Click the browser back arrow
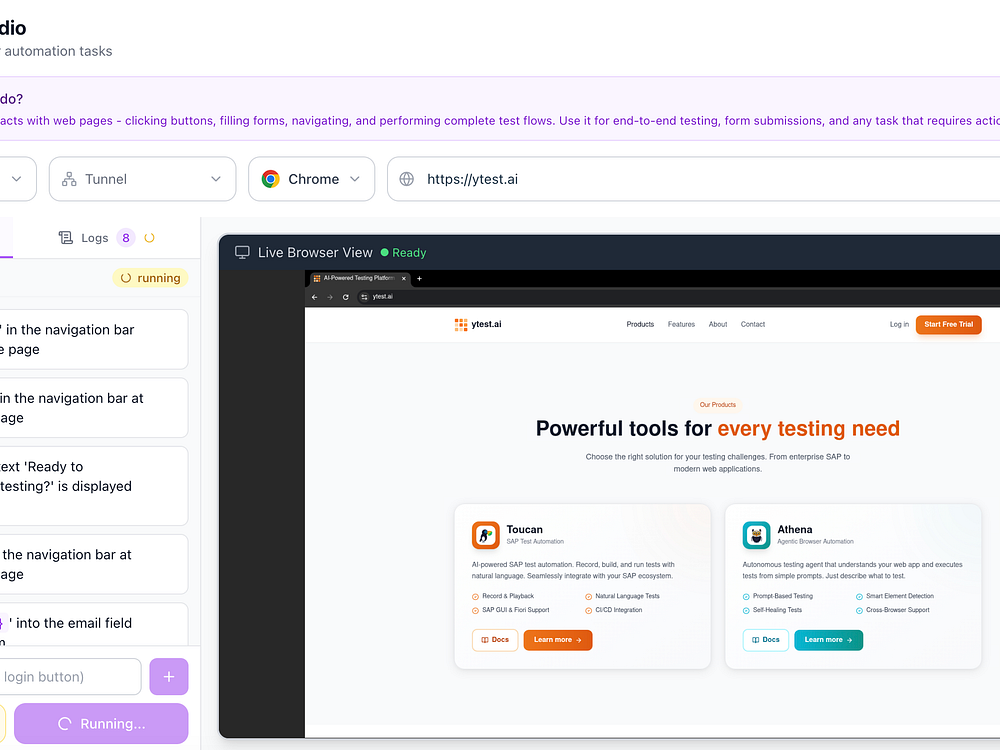 314,297
